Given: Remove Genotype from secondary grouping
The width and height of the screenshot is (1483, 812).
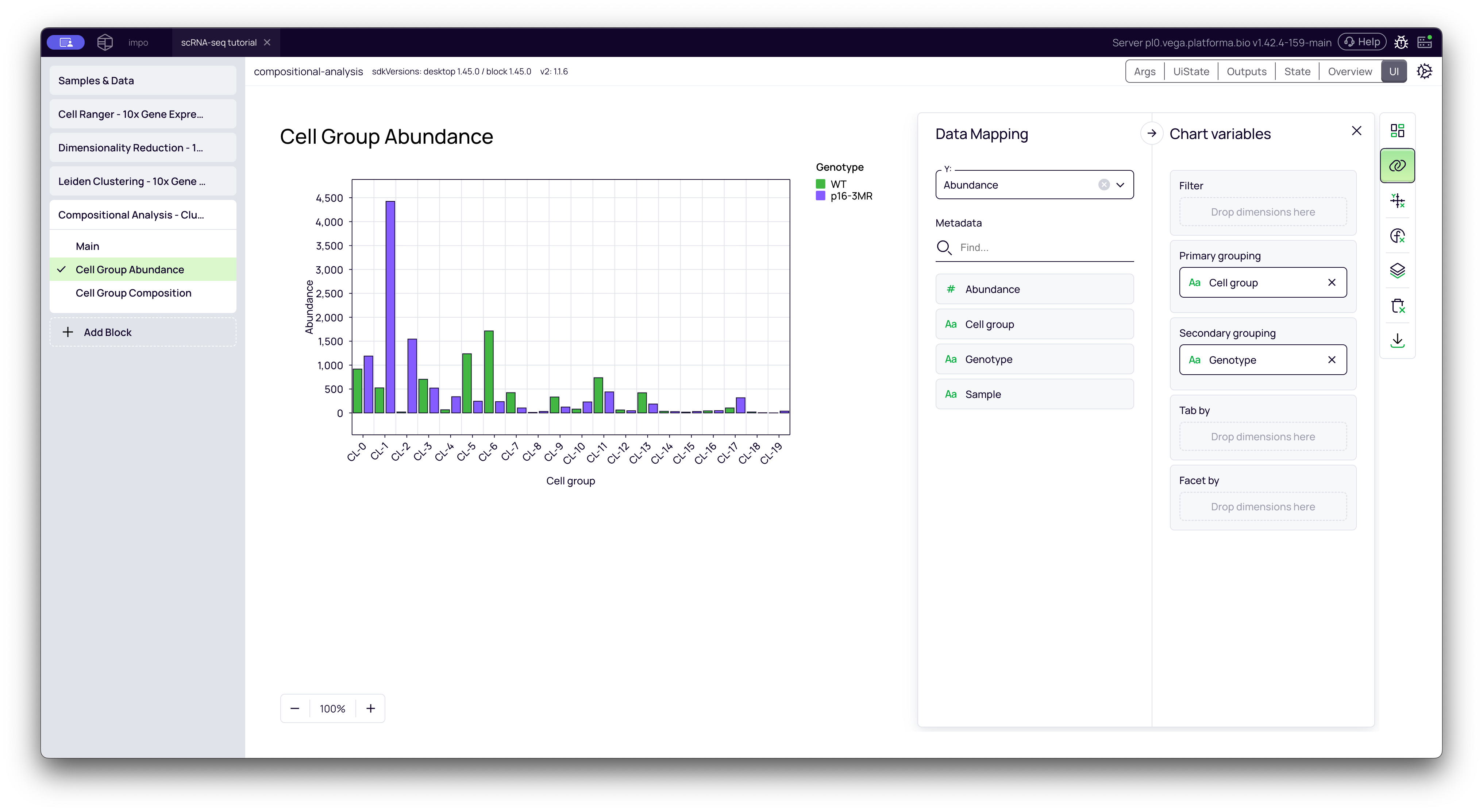Looking at the screenshot, I should [x=1332, y=360].
